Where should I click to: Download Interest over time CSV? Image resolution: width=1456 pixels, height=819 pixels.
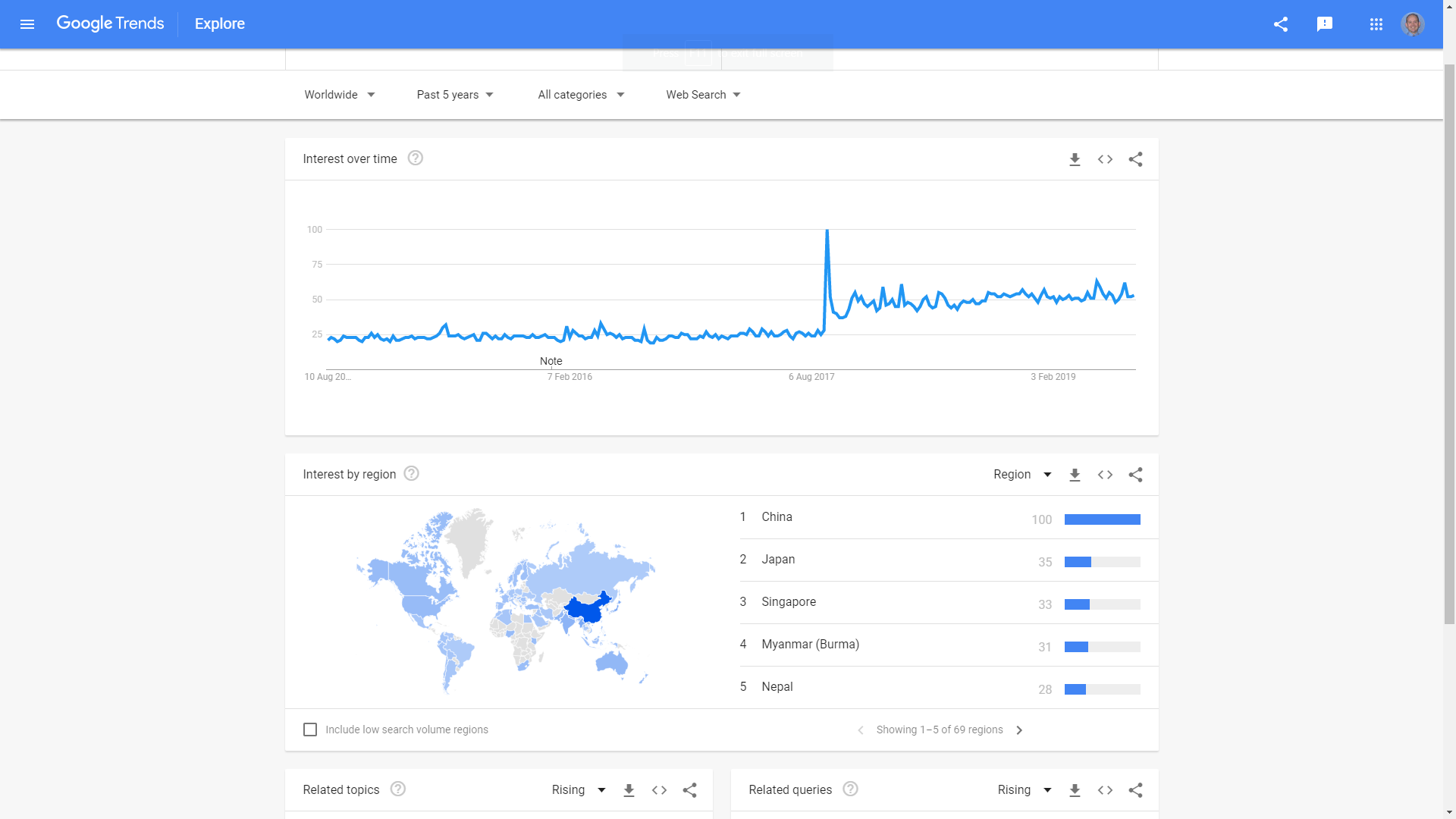pos(1075,159)
